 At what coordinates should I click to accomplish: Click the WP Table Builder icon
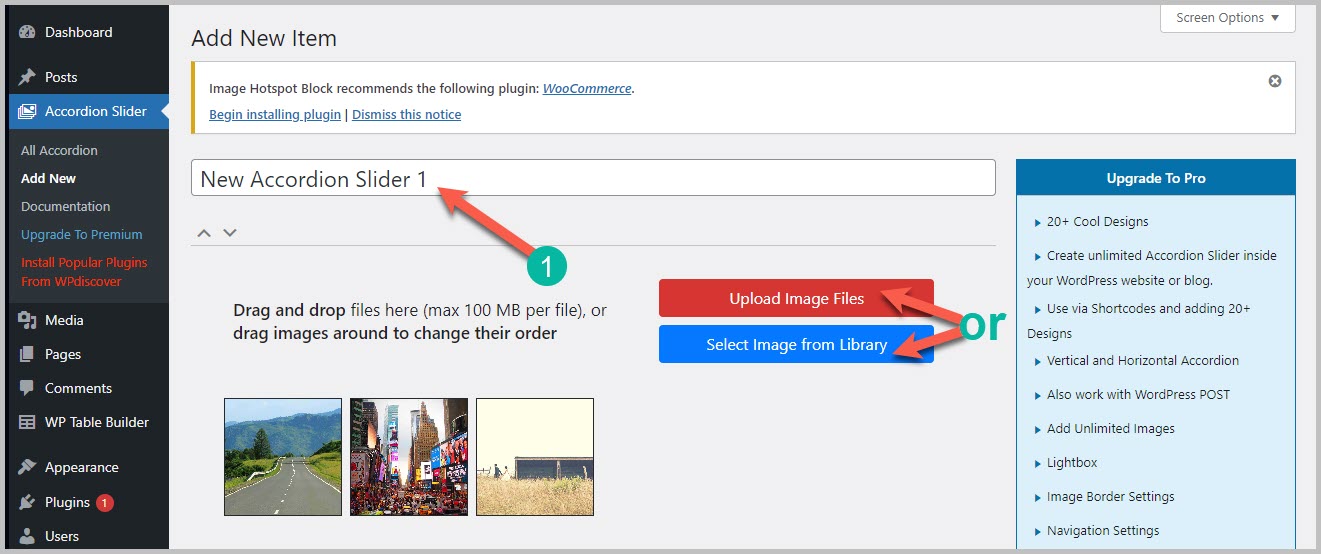click(x=27, y=422)
